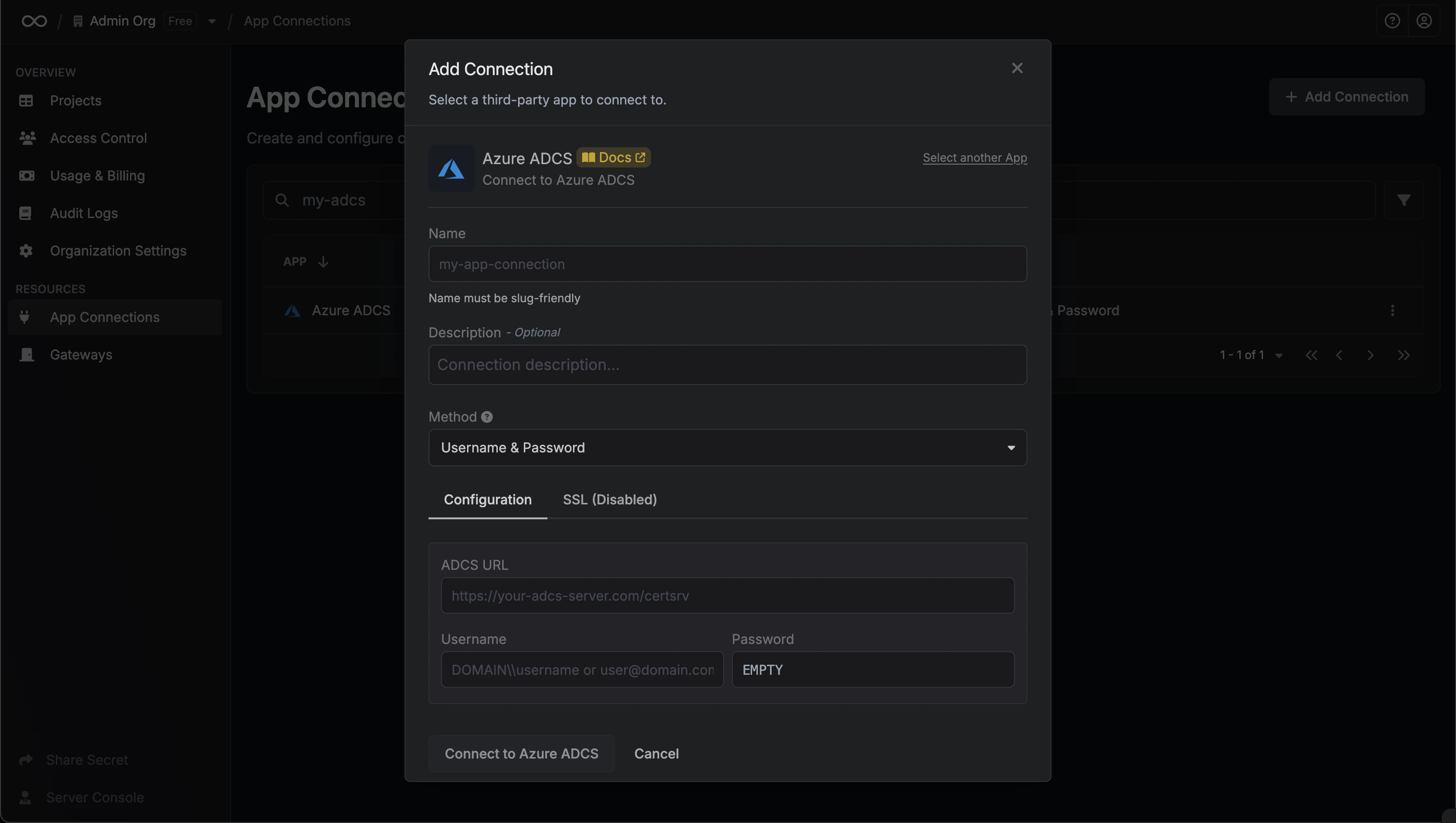Image resolution: width=1456 pixels, height=823 pixels.
Task: Open the filter funnel icon
Action: click(1404, 200)
